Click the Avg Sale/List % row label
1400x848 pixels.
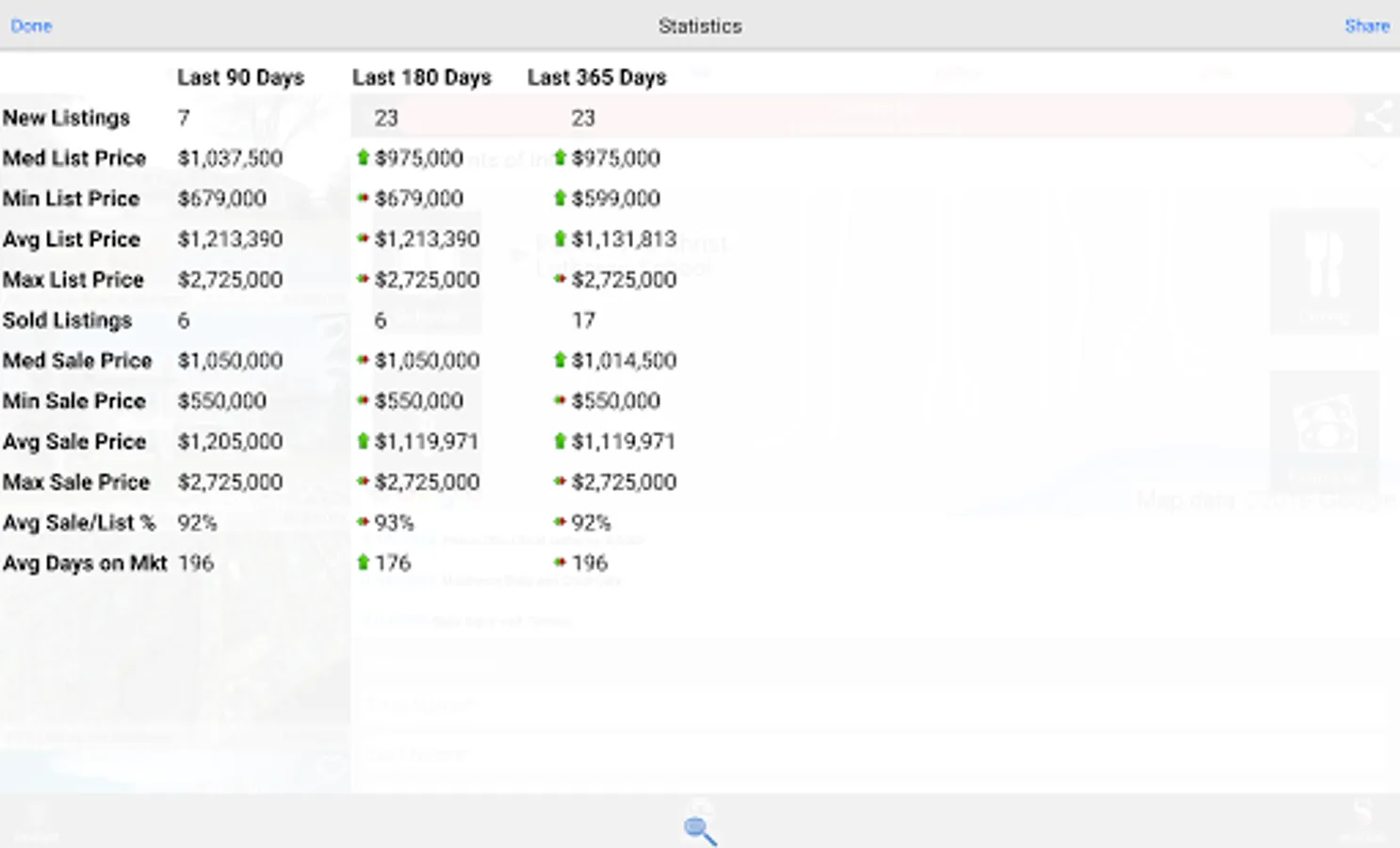click(x=79, y=523)
